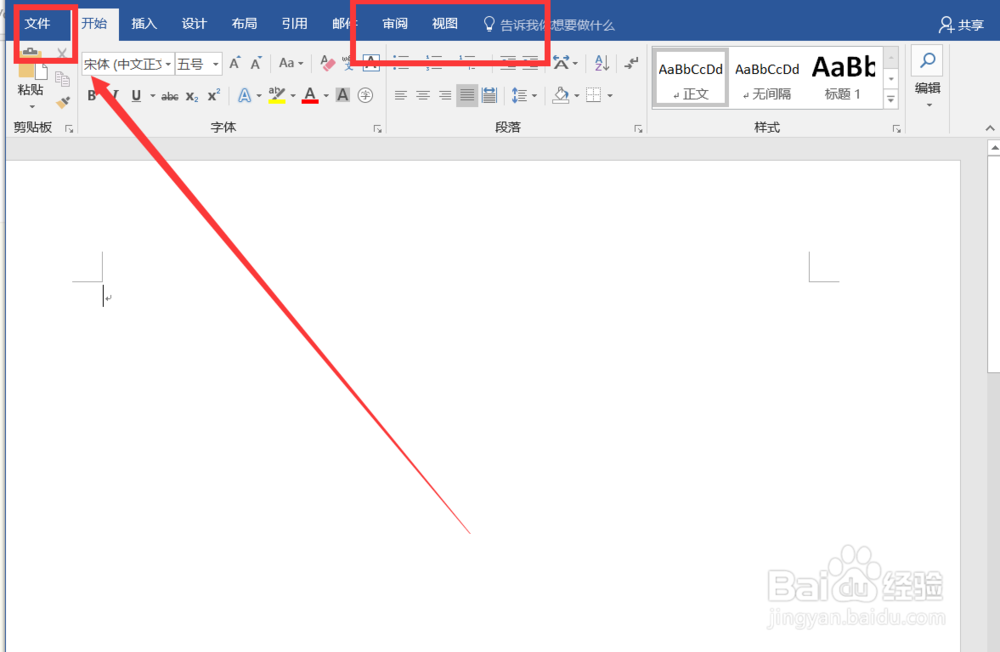Toggle the character border icon
The image size is (1000, 652).
click(x=371, y=63)
